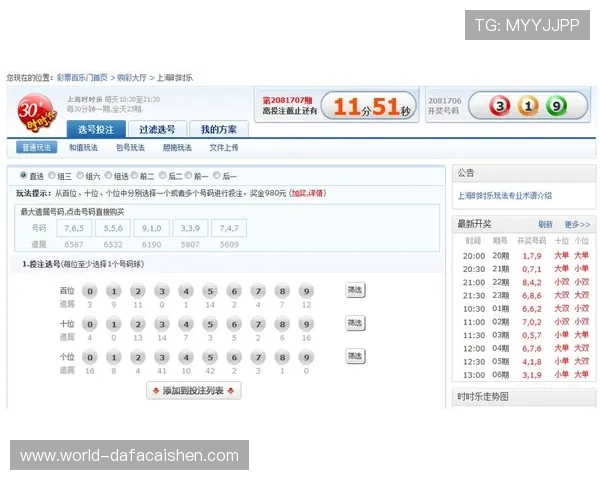
Task: Click the 11分51秒 countdown timer
Action: (x=369, y=106)
